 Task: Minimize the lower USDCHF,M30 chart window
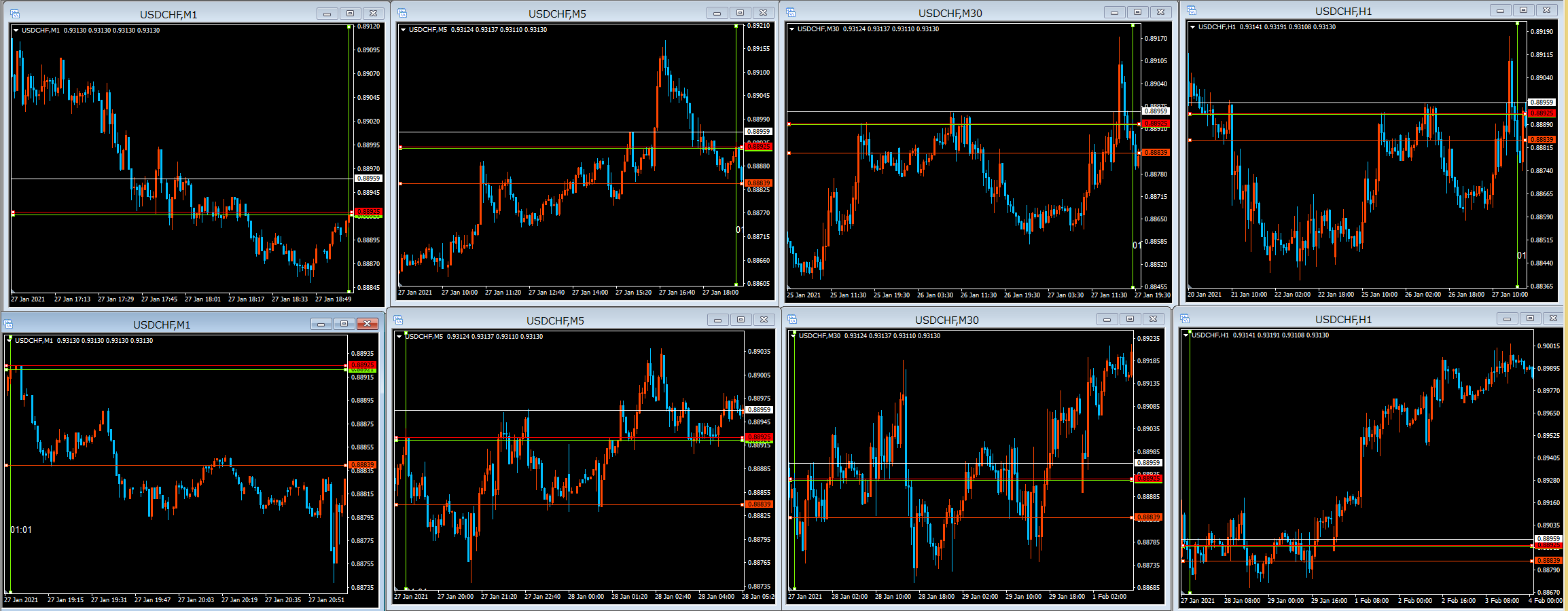pos(1107,319)
